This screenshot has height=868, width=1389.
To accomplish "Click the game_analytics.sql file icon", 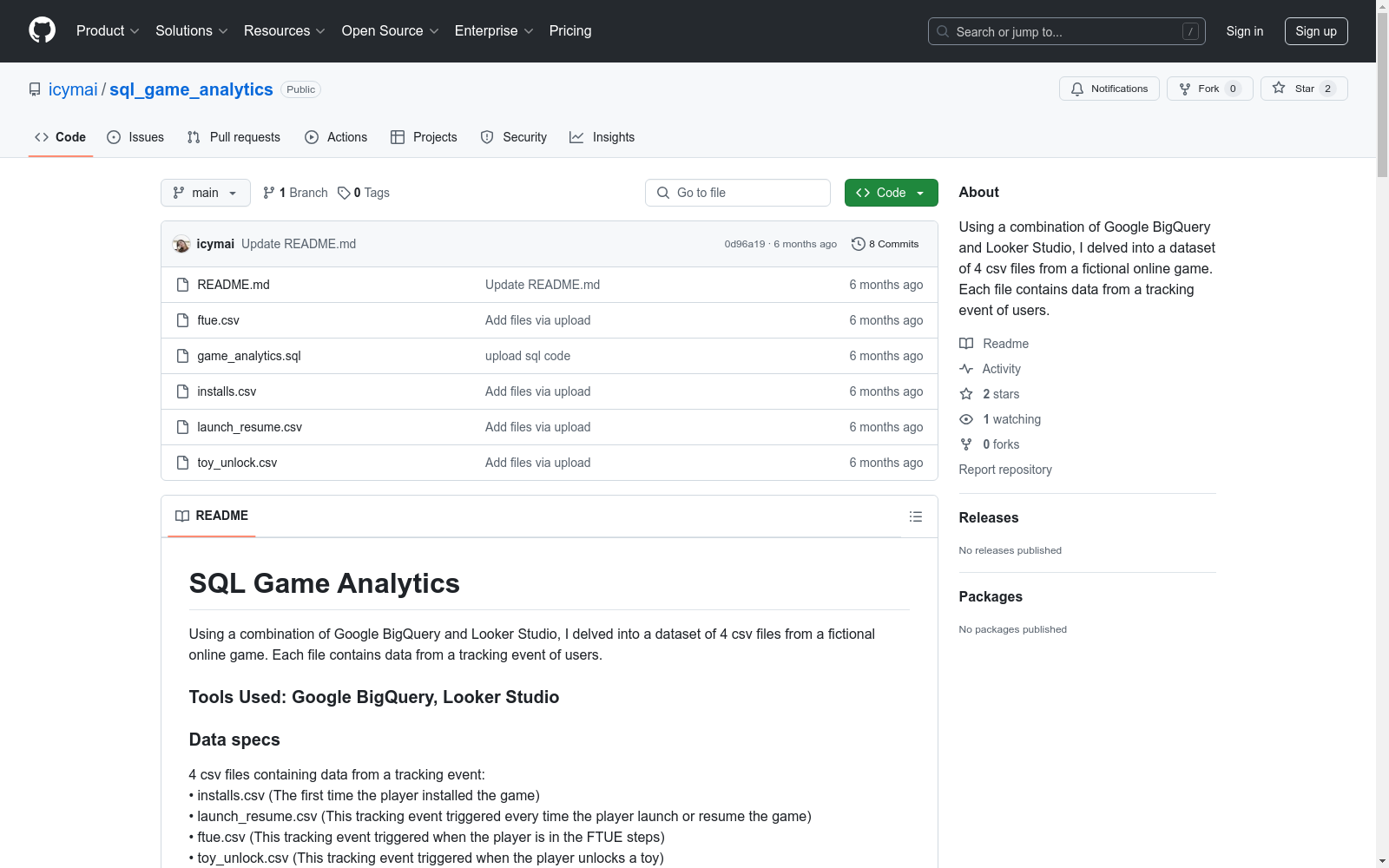I will pos(182,356).
